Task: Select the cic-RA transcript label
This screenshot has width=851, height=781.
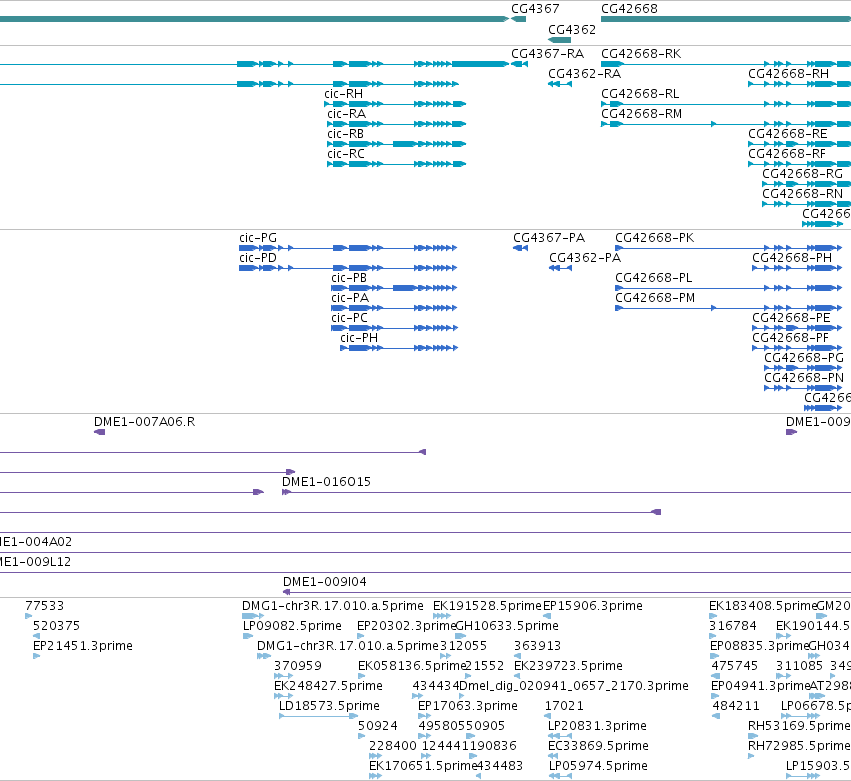Action: [346, 114]
